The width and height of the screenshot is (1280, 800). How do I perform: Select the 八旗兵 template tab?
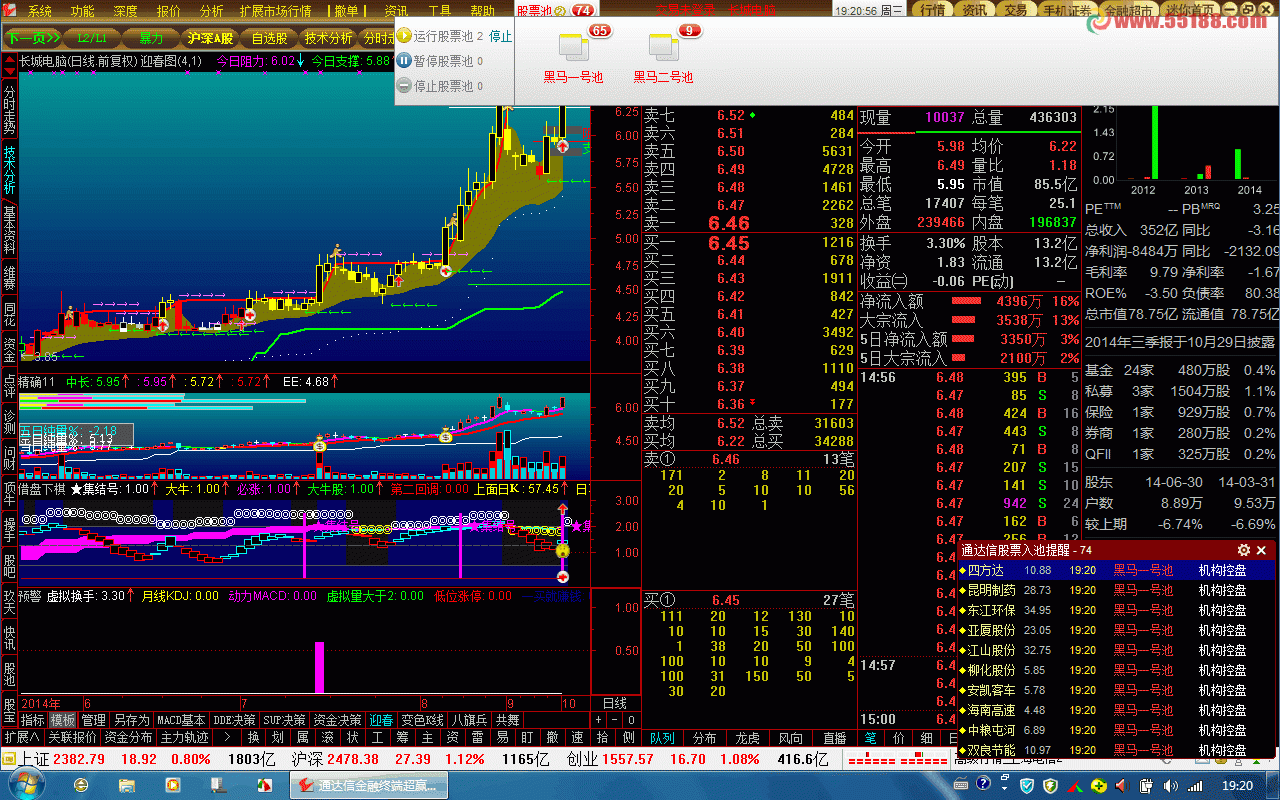tap(470, 719)
